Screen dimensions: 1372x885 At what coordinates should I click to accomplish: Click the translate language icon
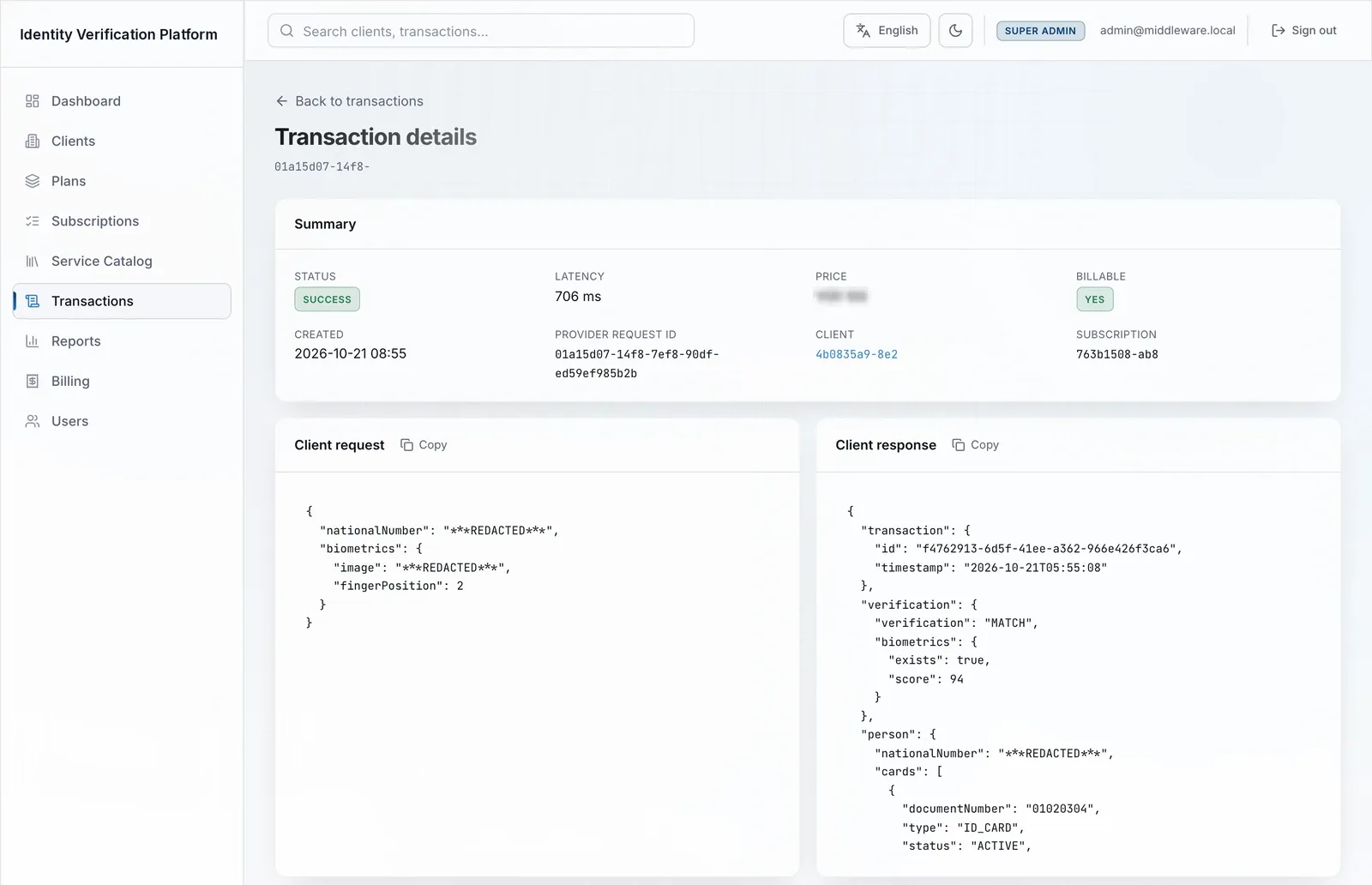pos(864,30)
